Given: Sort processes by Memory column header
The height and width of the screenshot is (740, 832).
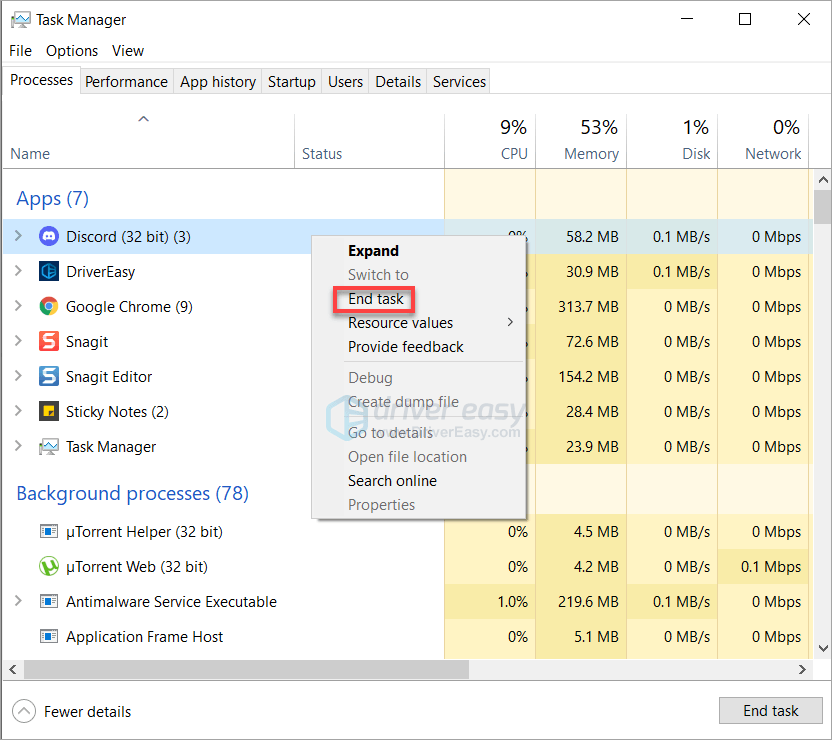Looking at the screenshot, I should 590,154.
